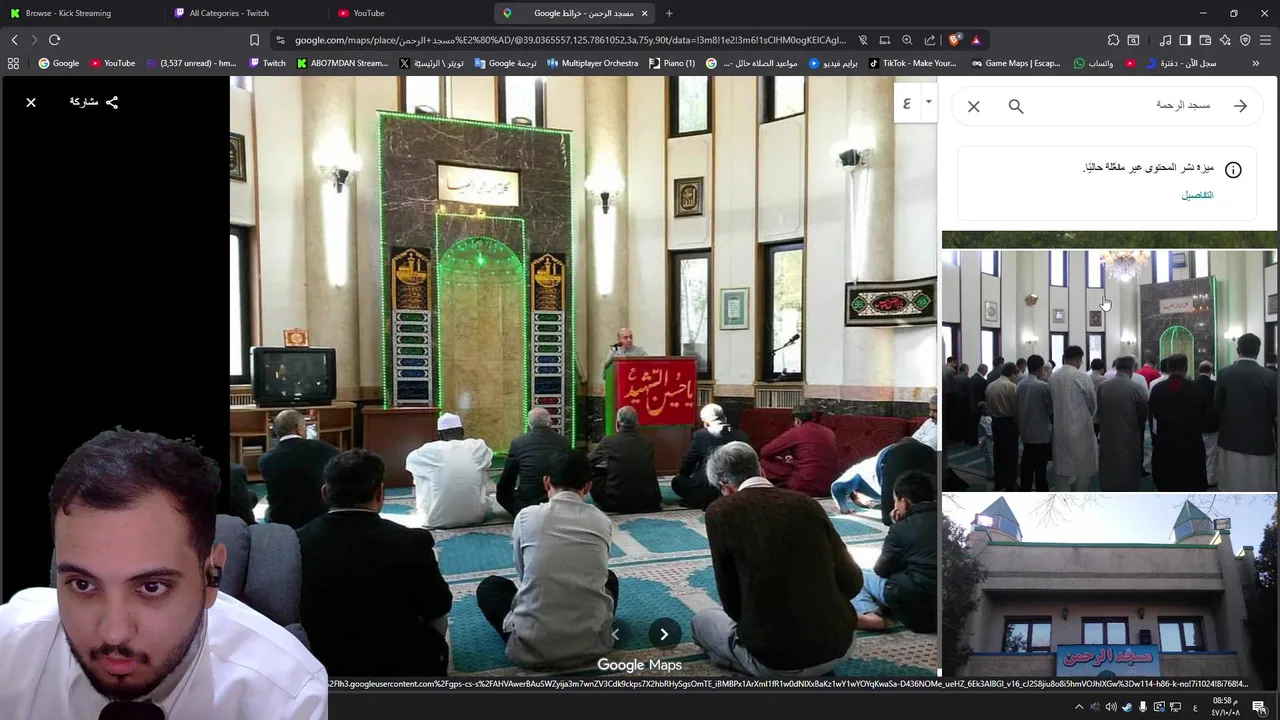Click the browser forward arrow

pyautogui.click(x=34, y=40)
